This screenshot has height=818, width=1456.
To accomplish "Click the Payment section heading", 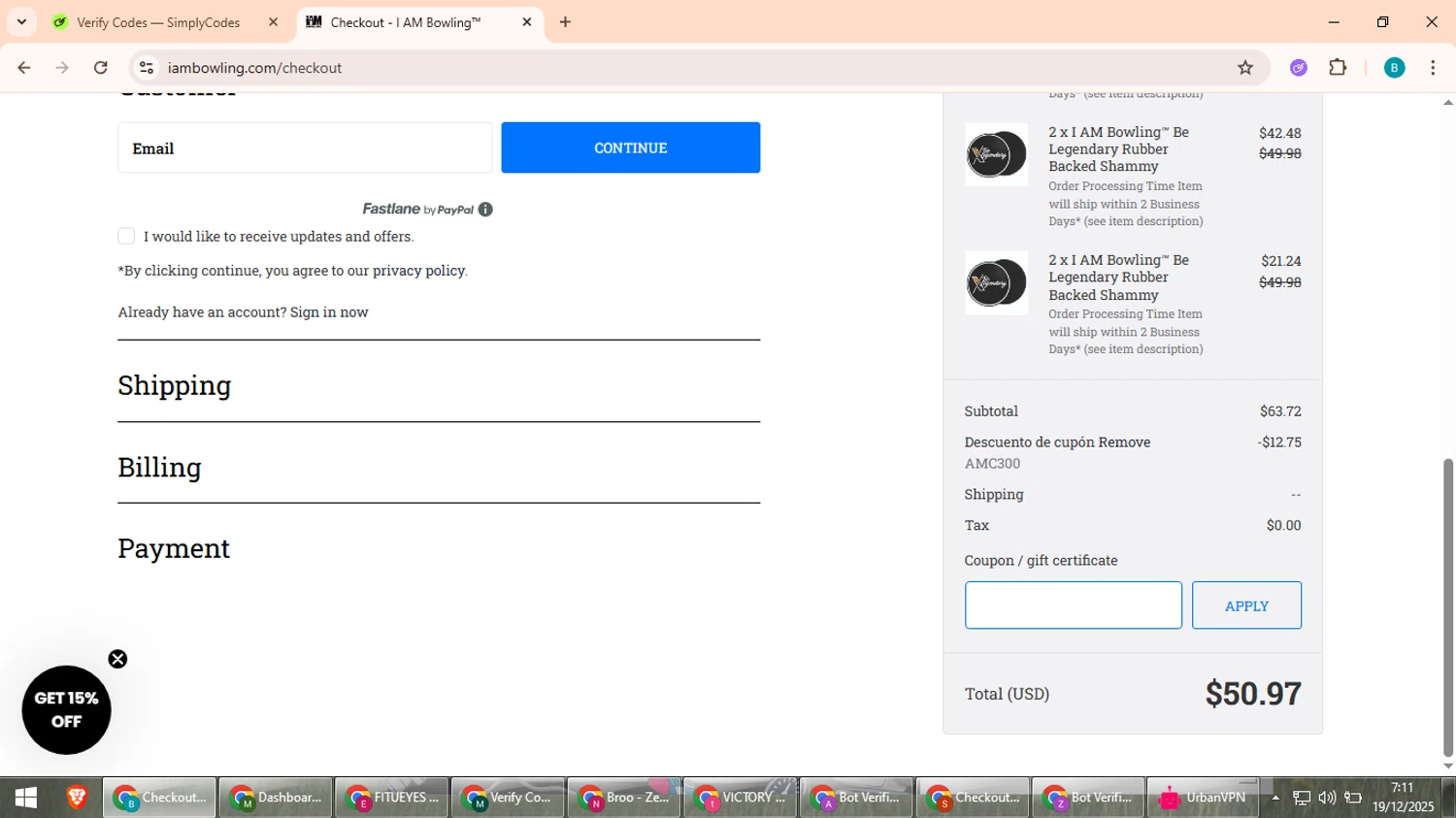I will pos(174,548).
